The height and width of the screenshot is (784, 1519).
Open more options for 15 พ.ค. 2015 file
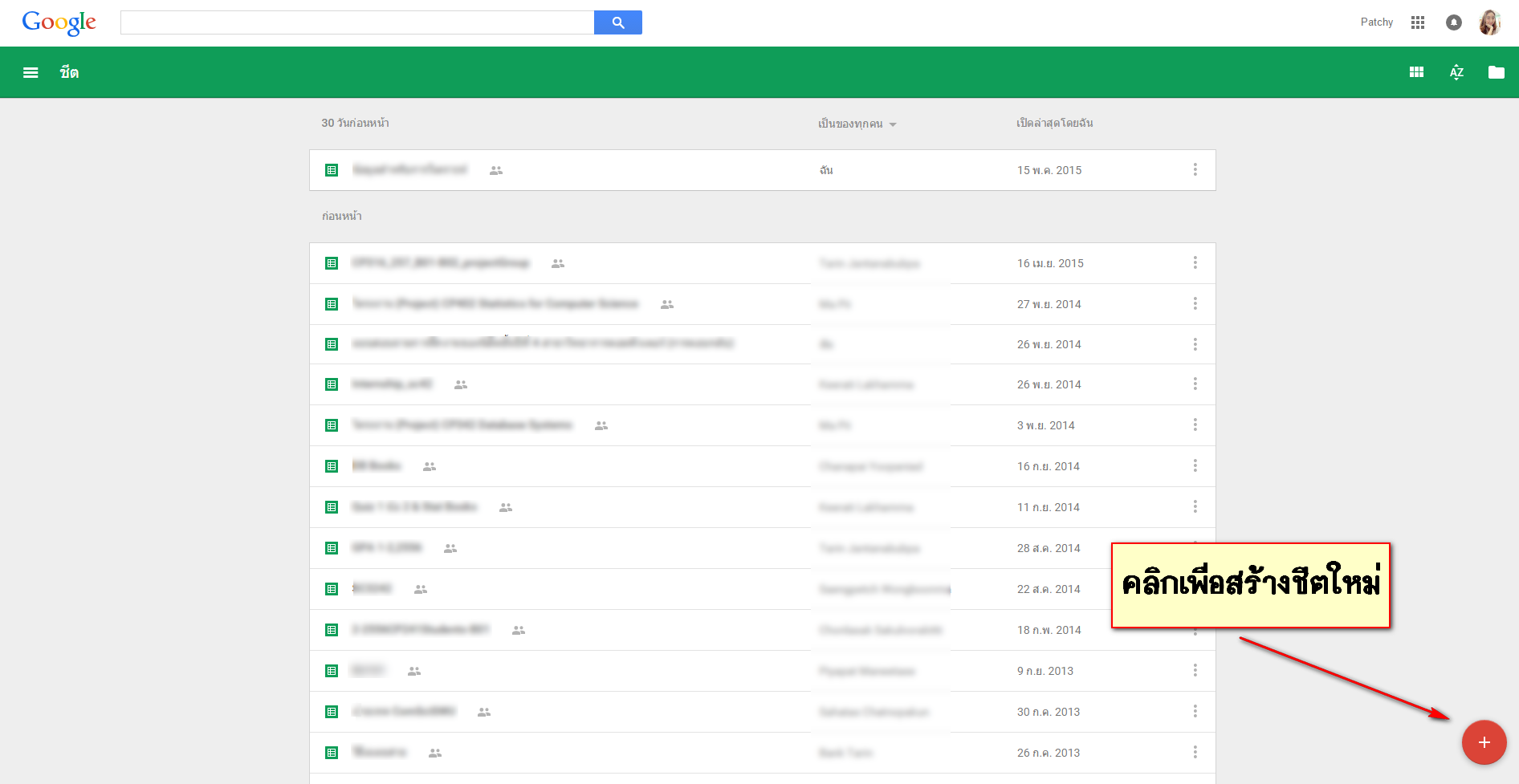pyautogui.click(x=1195, y=169)
